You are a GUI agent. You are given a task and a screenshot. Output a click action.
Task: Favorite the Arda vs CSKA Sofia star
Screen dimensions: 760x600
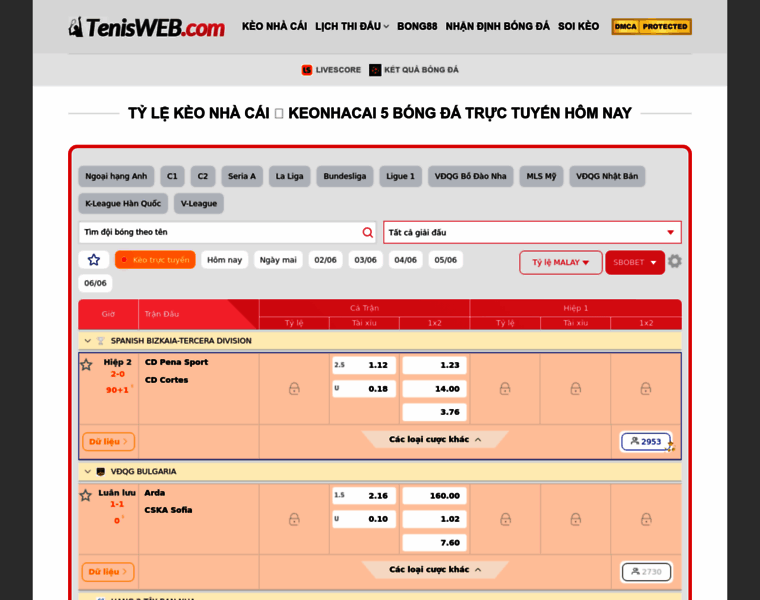click(86, 495)
